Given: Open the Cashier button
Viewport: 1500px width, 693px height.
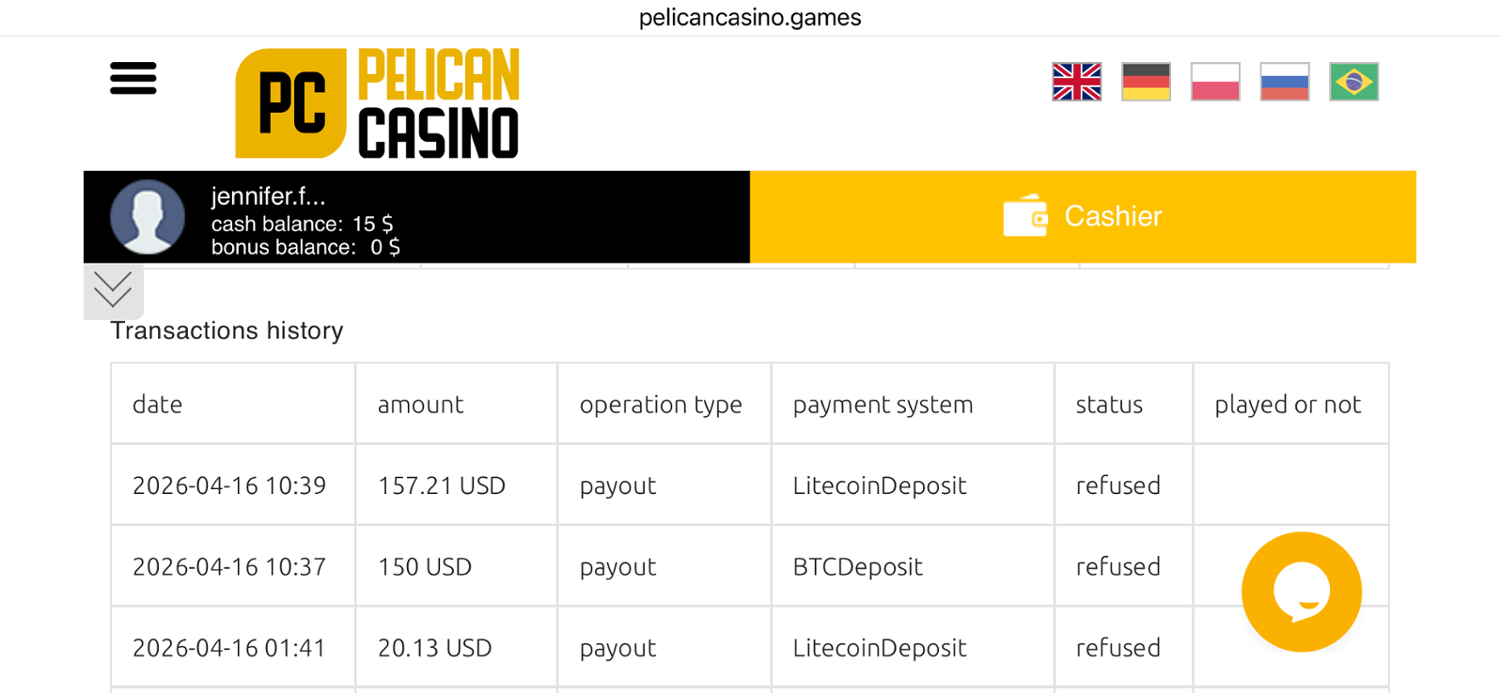Looking at the screenshot, I should point(1082,217).
